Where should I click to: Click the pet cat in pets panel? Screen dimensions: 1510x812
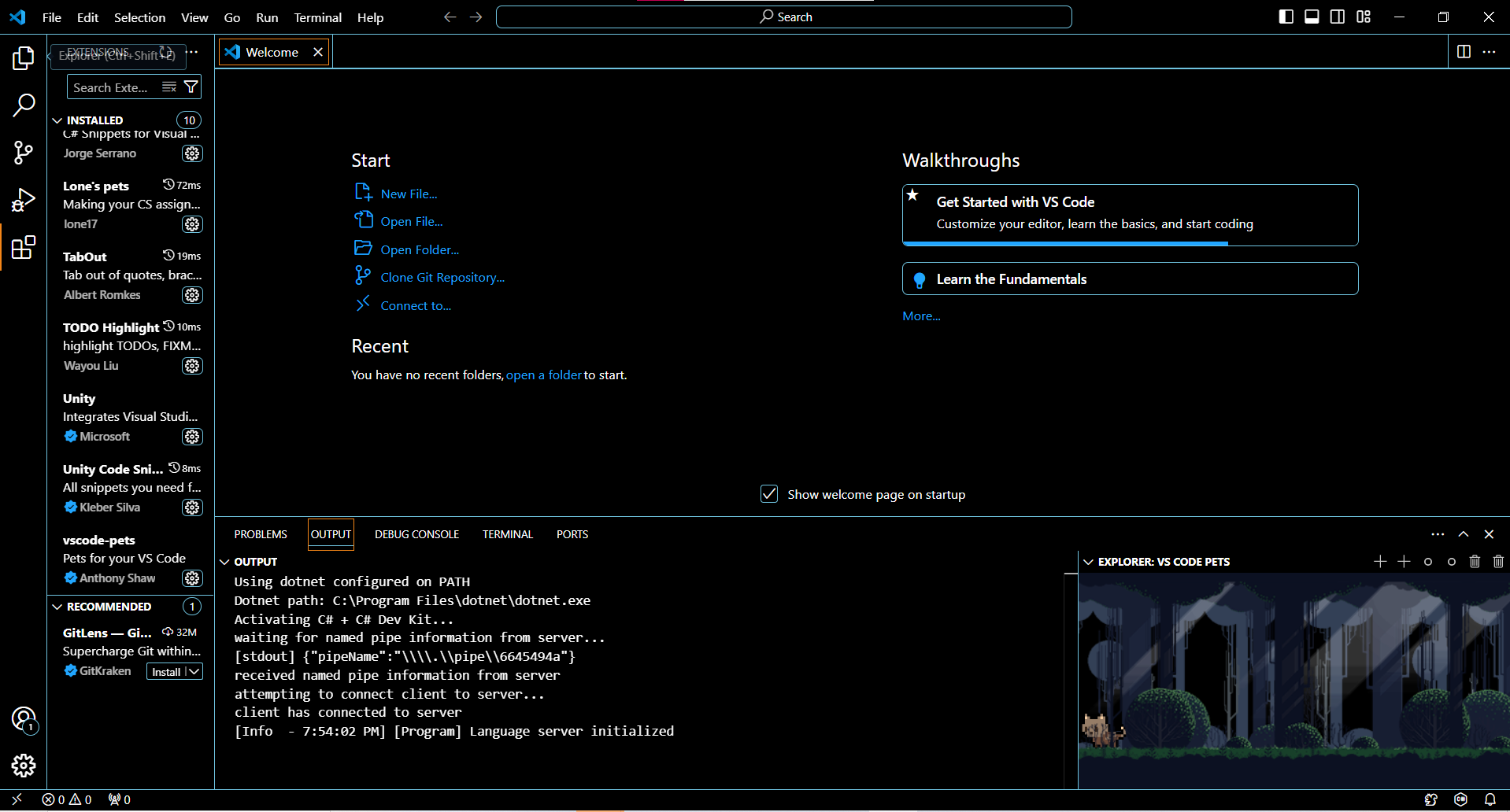point(1102,730)
